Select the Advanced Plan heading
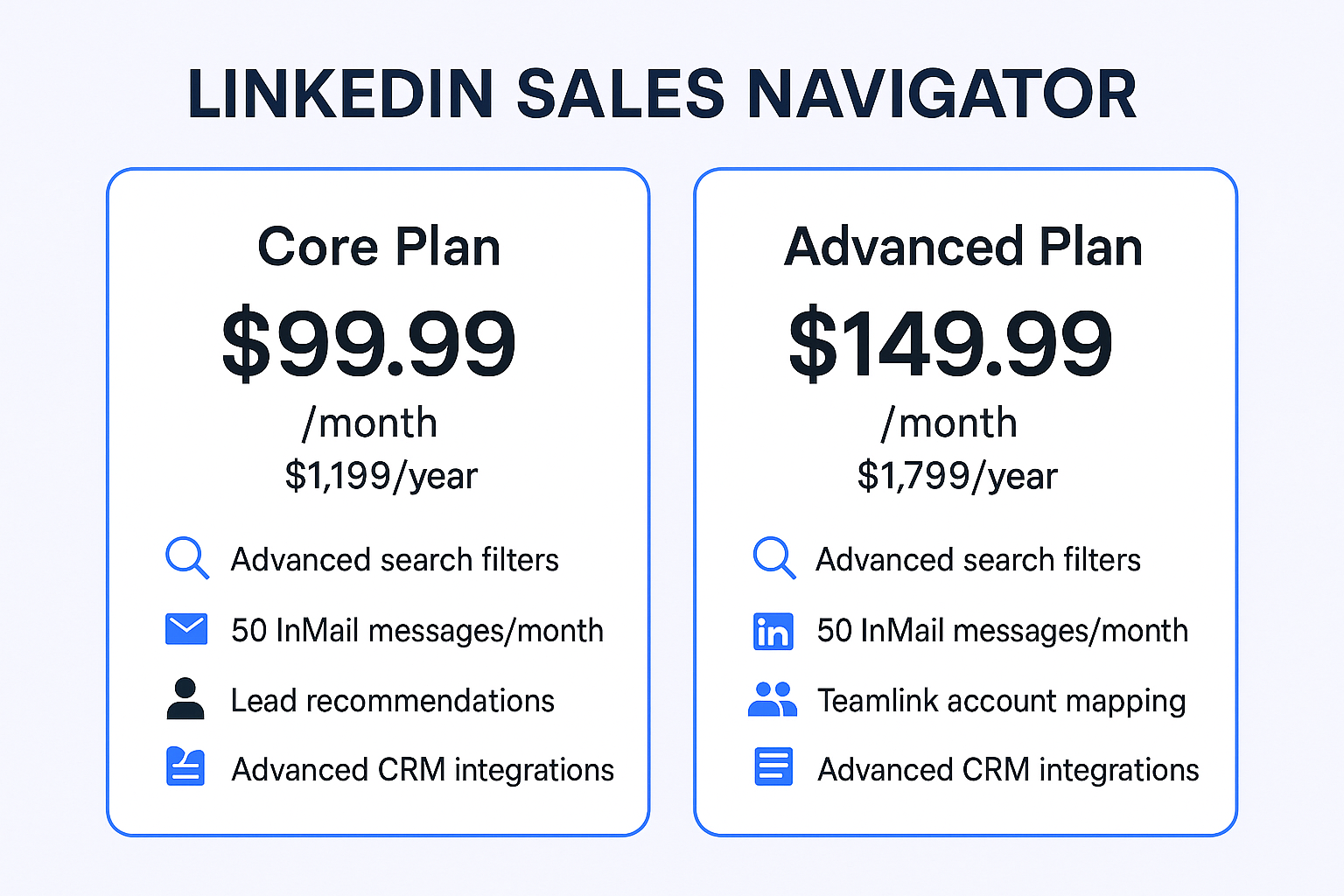Viewport: 1344px width, 896px height. click(964, 247)
